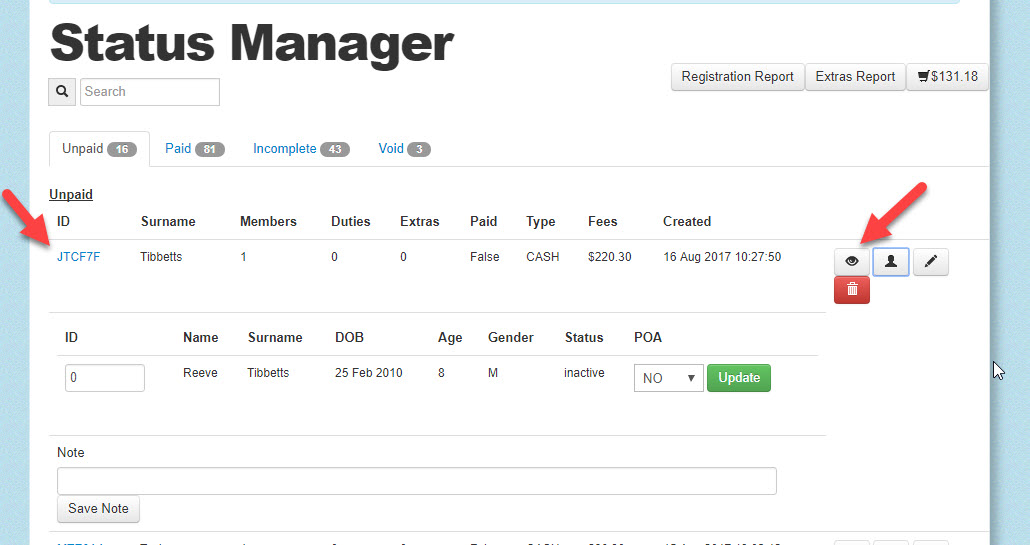Select the status value inactive
Image resolution: width=1030 pixels, height=545 pixels.
[x=584, y=373]
